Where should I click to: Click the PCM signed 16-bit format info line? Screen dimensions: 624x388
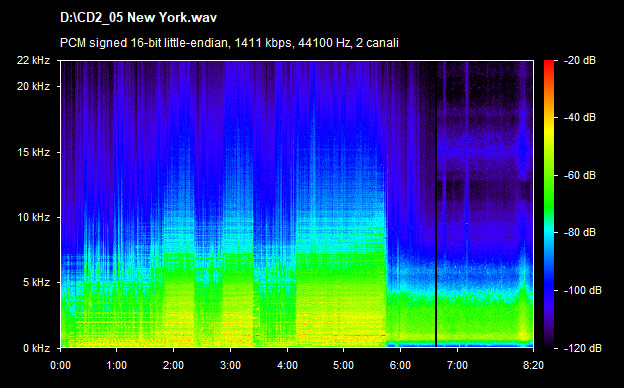coord(229,43)
